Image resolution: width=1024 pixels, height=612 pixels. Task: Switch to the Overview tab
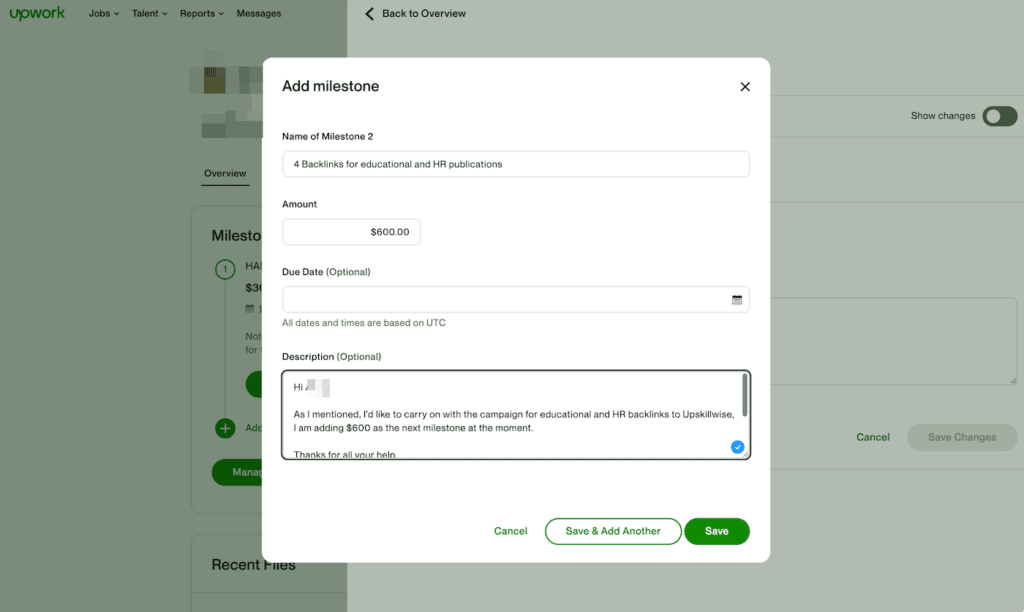click(225, 174)
